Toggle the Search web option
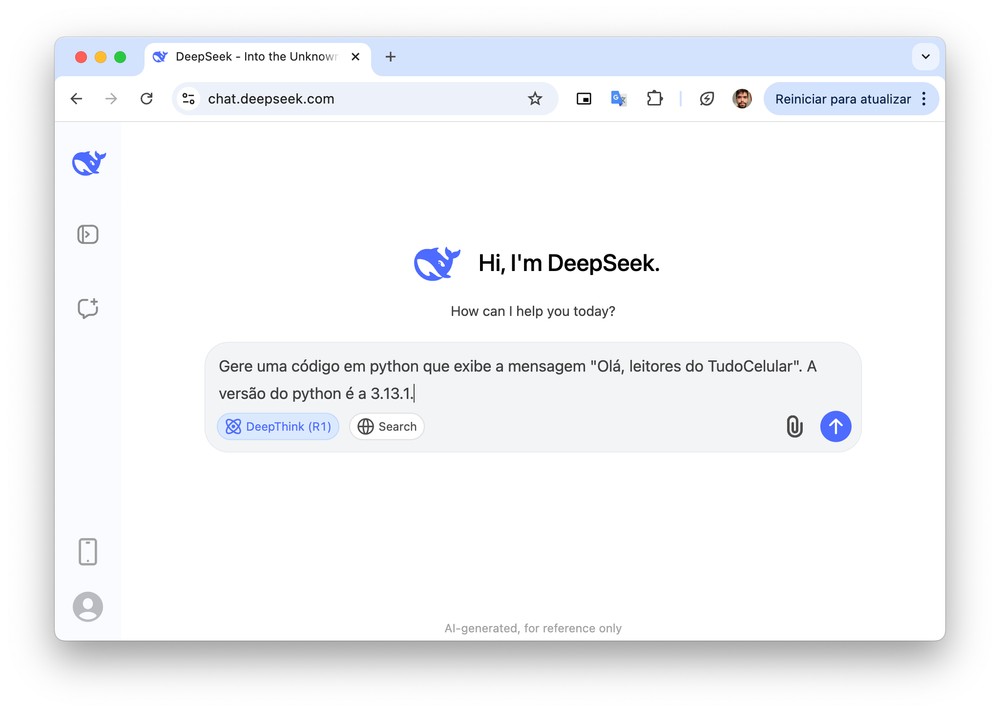Viewport: 1000px width, 713px height. coord(386,427)
